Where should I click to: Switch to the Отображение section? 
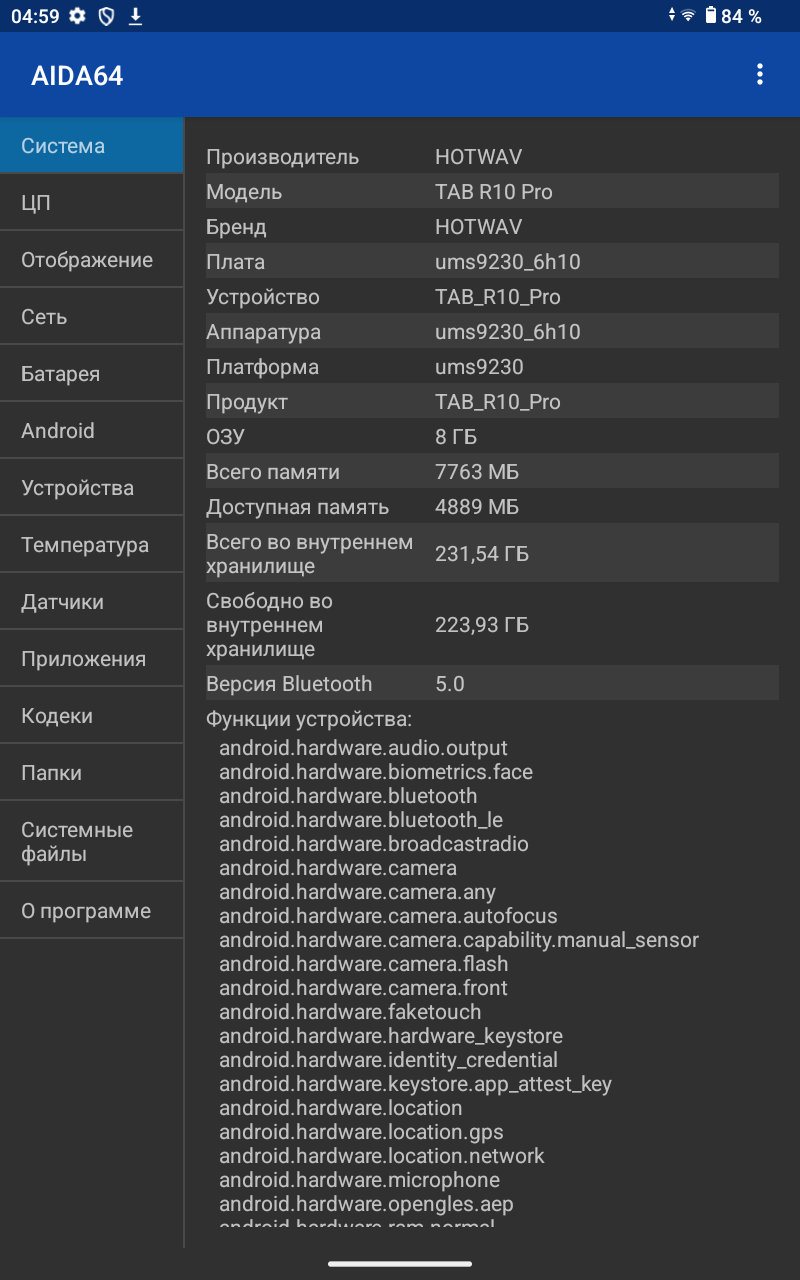point(91,260)
